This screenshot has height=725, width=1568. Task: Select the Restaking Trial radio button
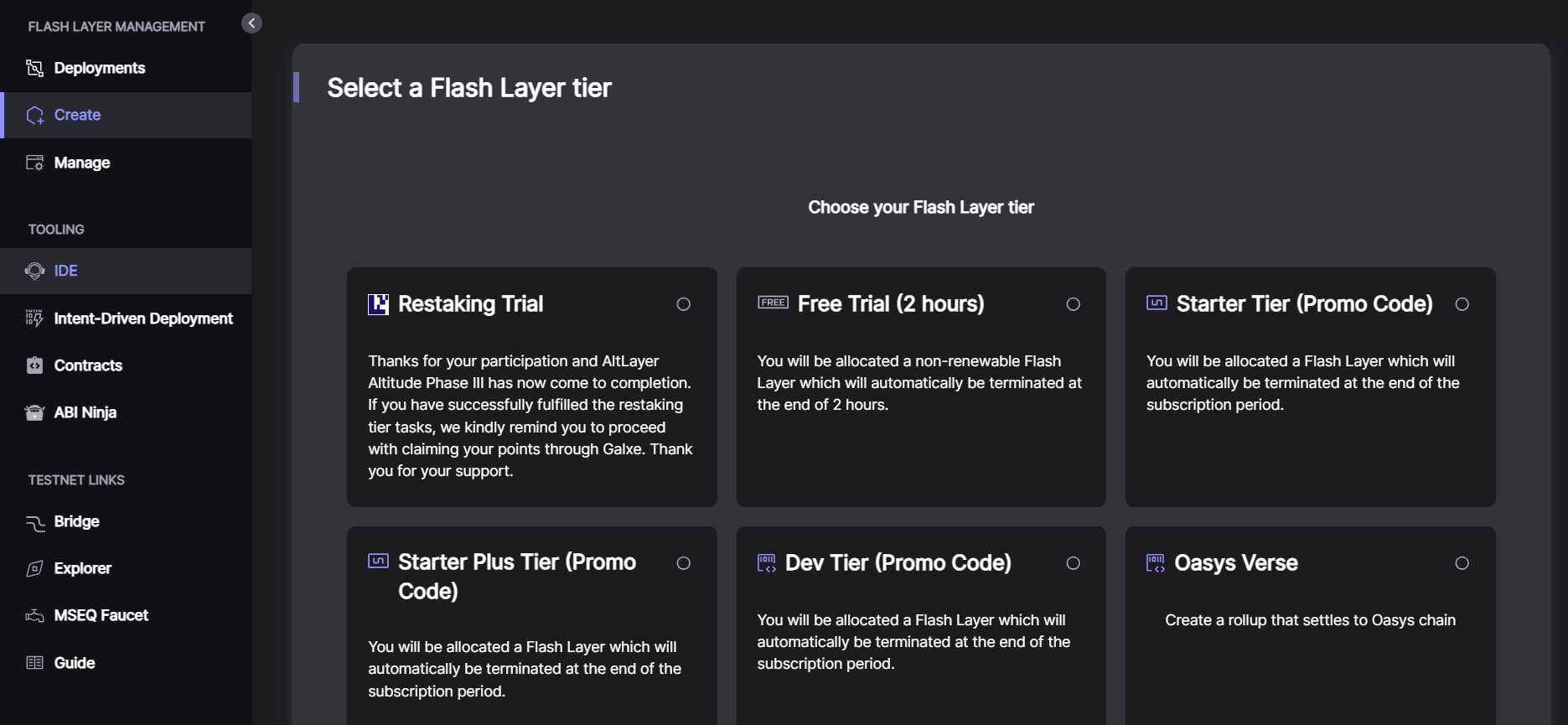684,304
